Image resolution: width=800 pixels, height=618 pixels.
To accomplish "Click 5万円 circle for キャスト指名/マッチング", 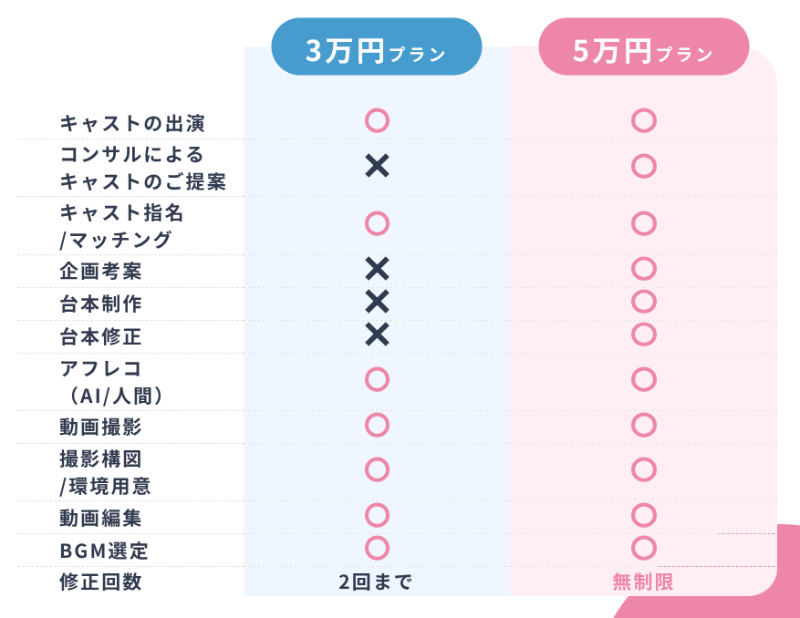I will (x=643, y=222).
